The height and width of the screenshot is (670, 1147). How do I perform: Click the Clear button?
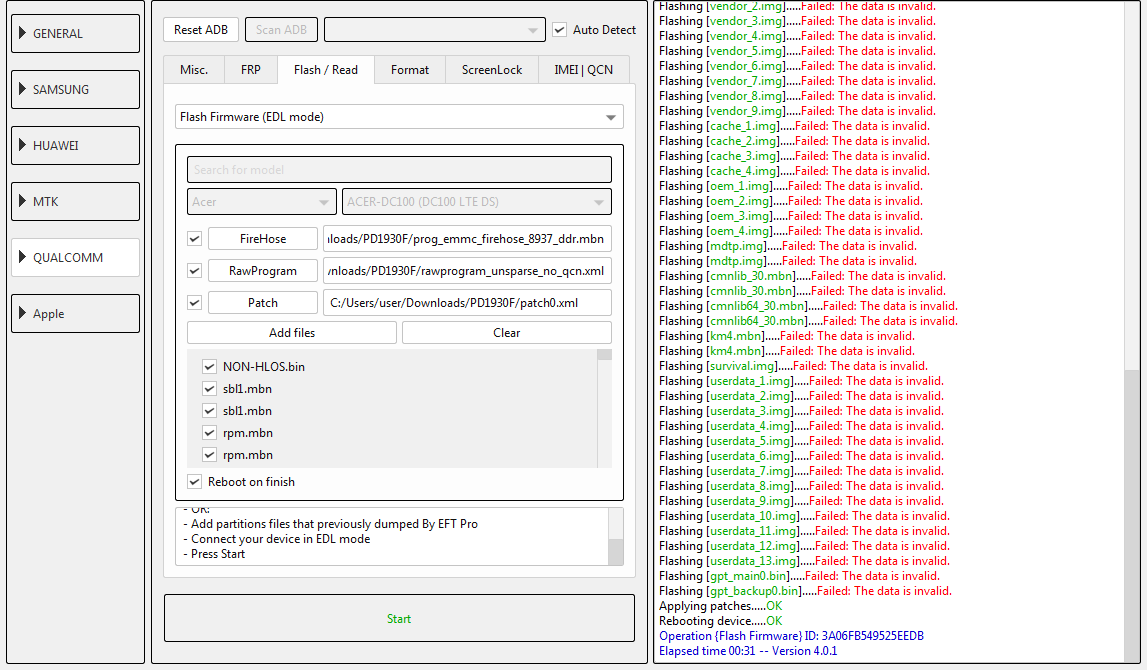coord(506,333)
